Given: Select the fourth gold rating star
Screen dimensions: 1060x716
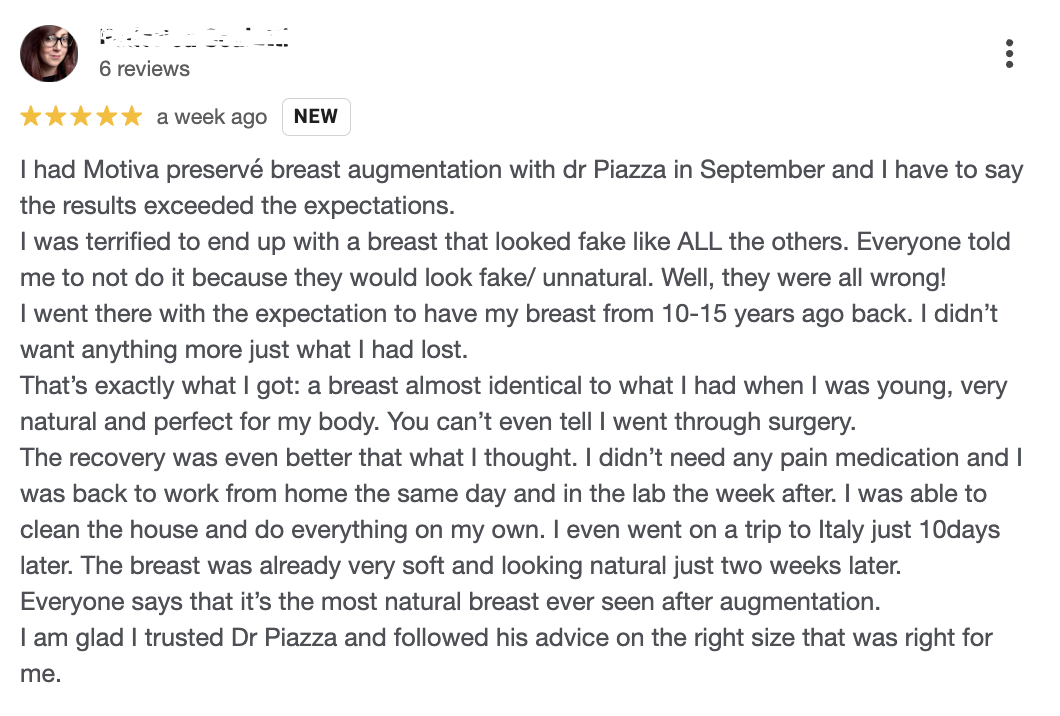Looking at the screenshot, I should 107,116.
